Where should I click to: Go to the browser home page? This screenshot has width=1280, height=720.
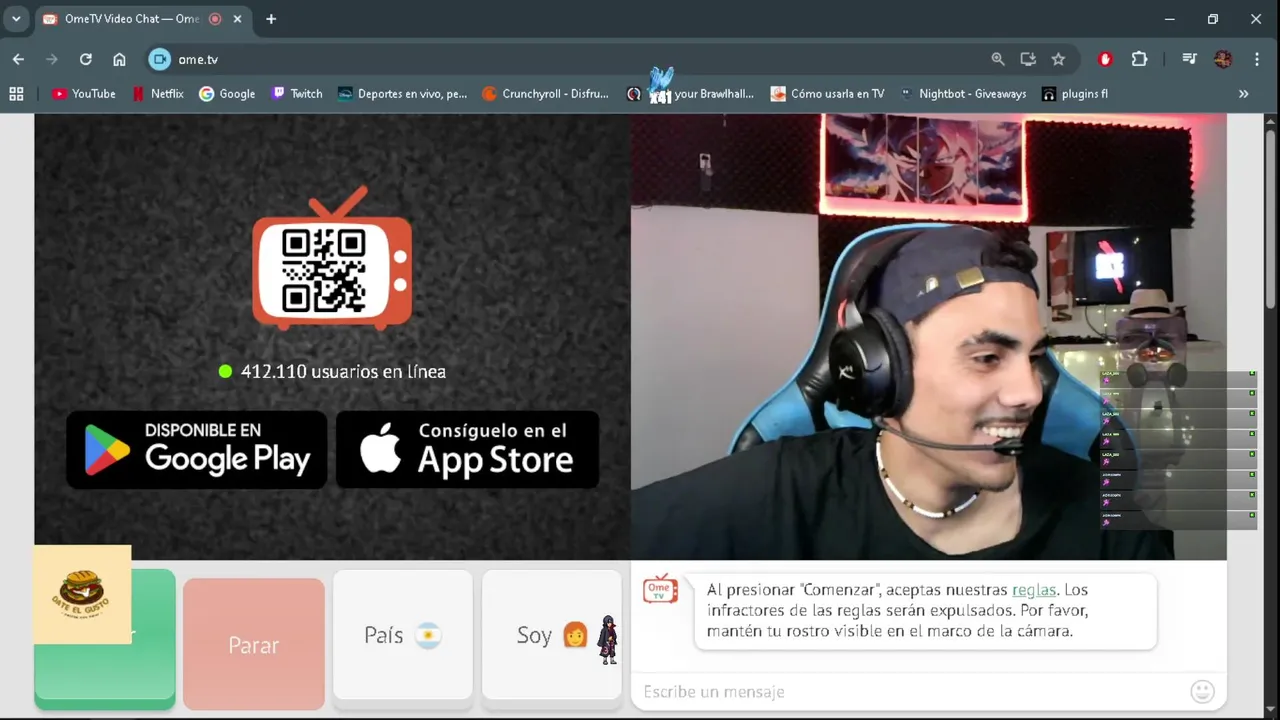point(119,59)
